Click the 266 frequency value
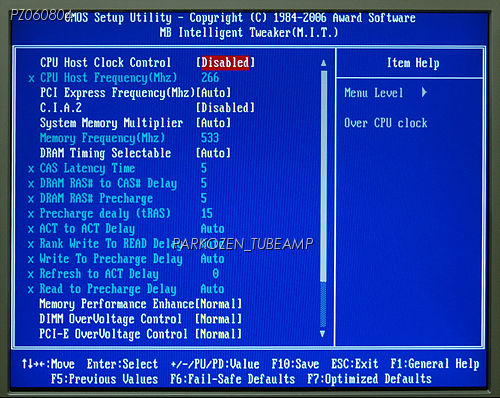 click(210, 78)
